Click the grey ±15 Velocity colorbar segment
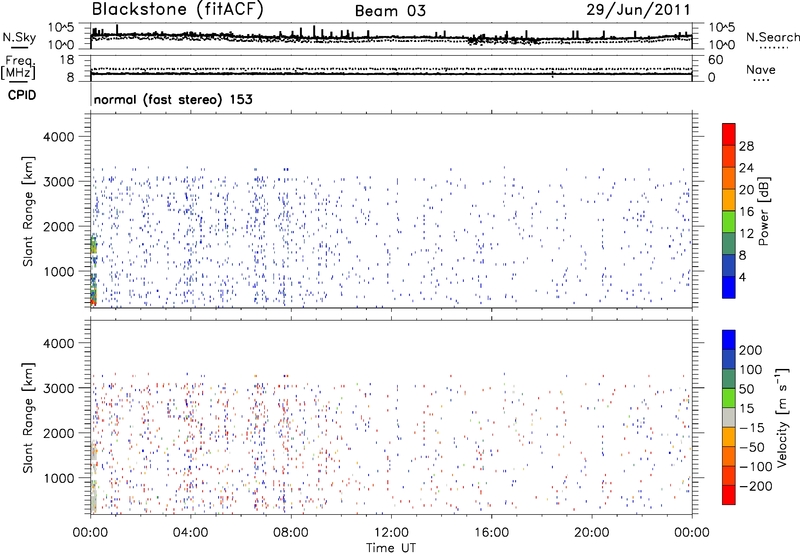 [x=729, y=417]
